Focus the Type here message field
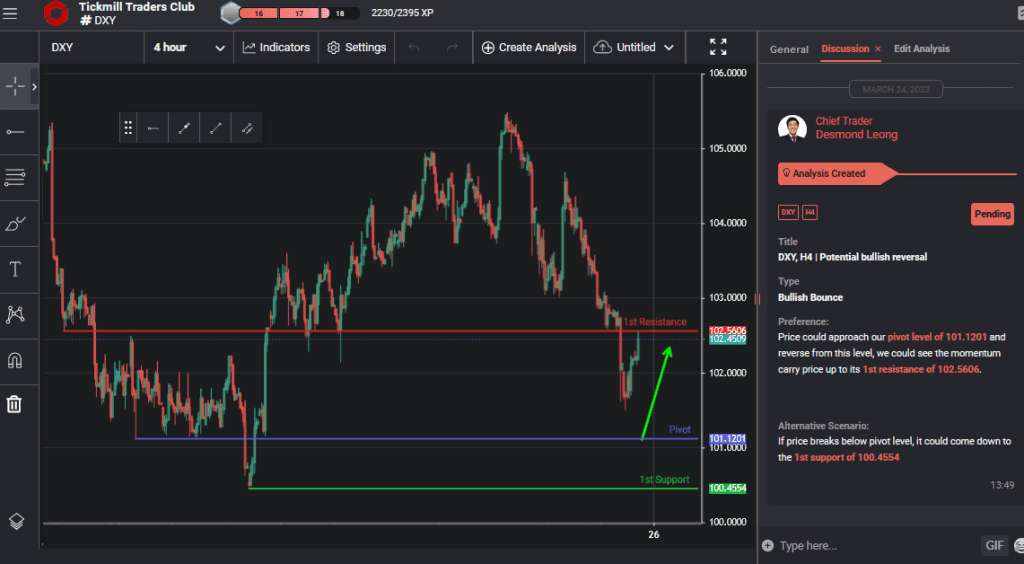Screen dimensions: 1024x564 click(875, 546)
